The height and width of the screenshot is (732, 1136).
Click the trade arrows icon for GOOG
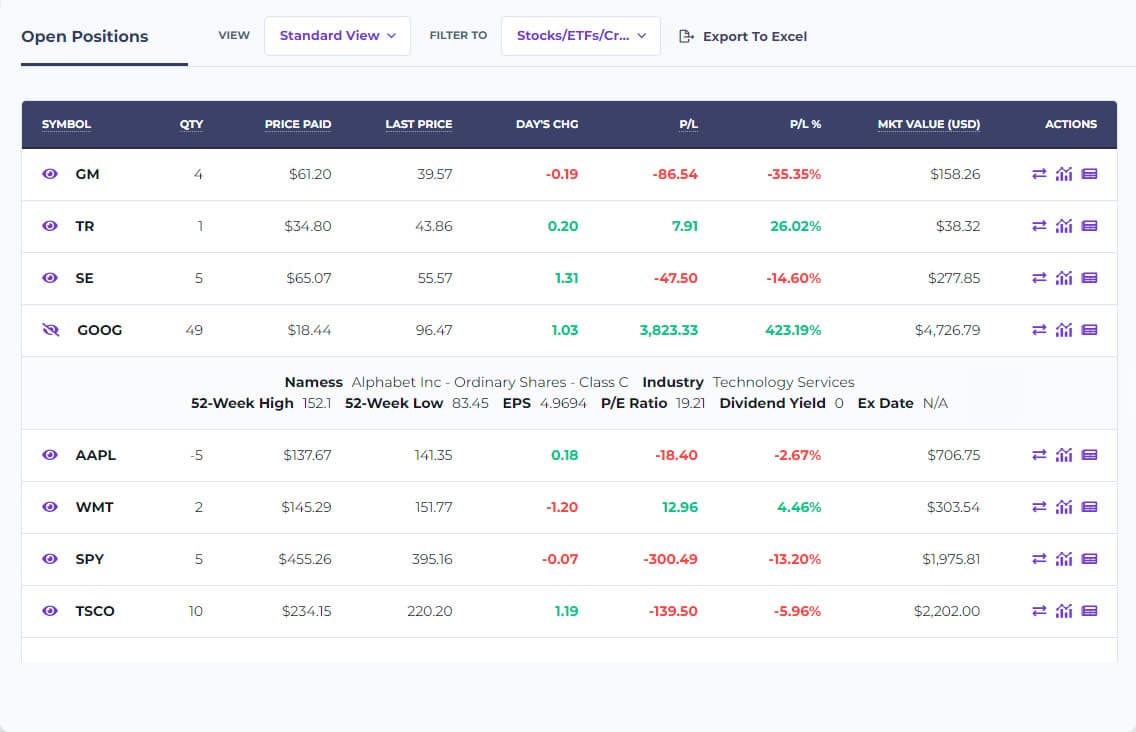[1039, 330]
